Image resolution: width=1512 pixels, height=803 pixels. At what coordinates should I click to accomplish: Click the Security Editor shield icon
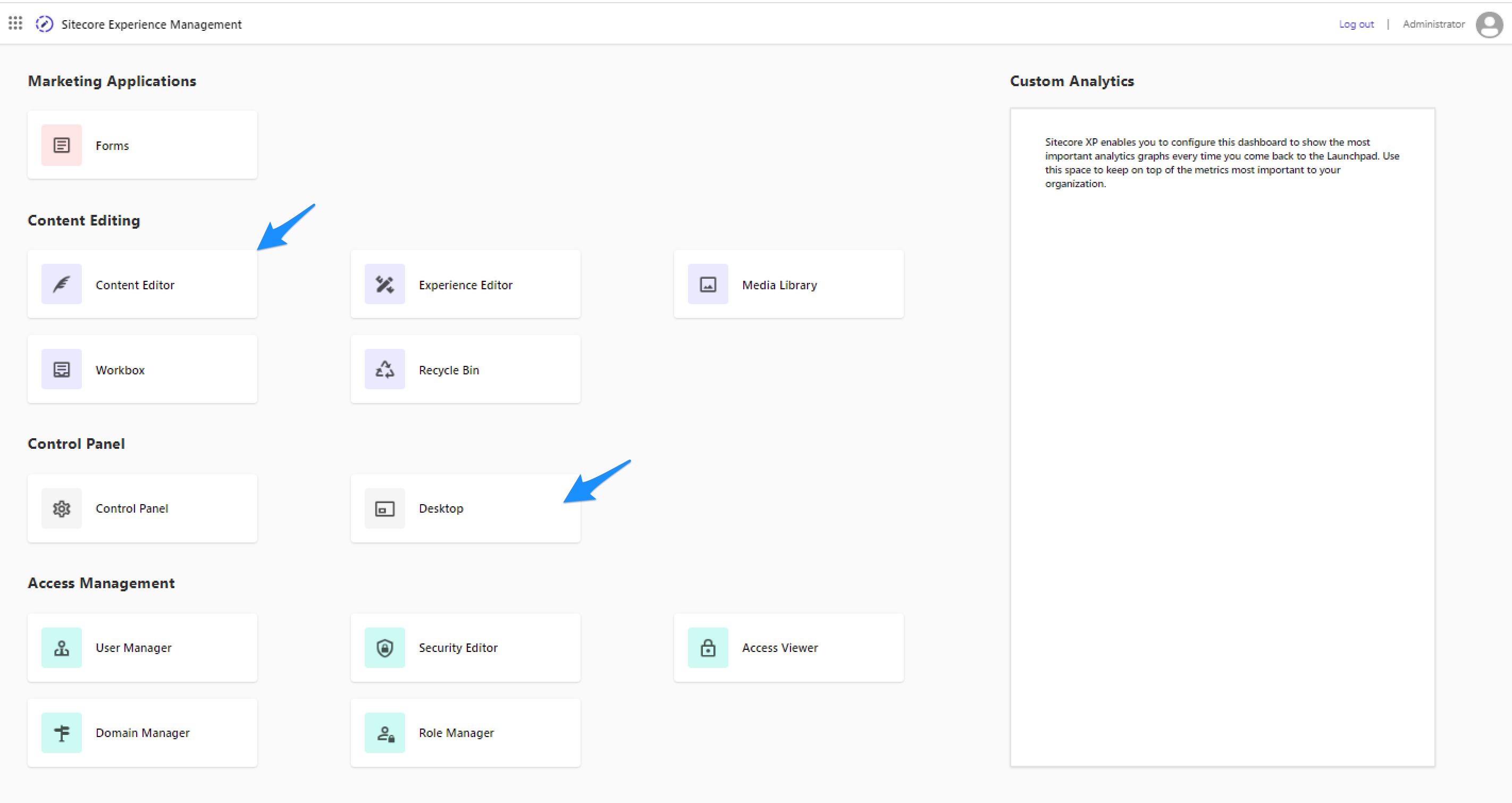[x=384, y=647]
